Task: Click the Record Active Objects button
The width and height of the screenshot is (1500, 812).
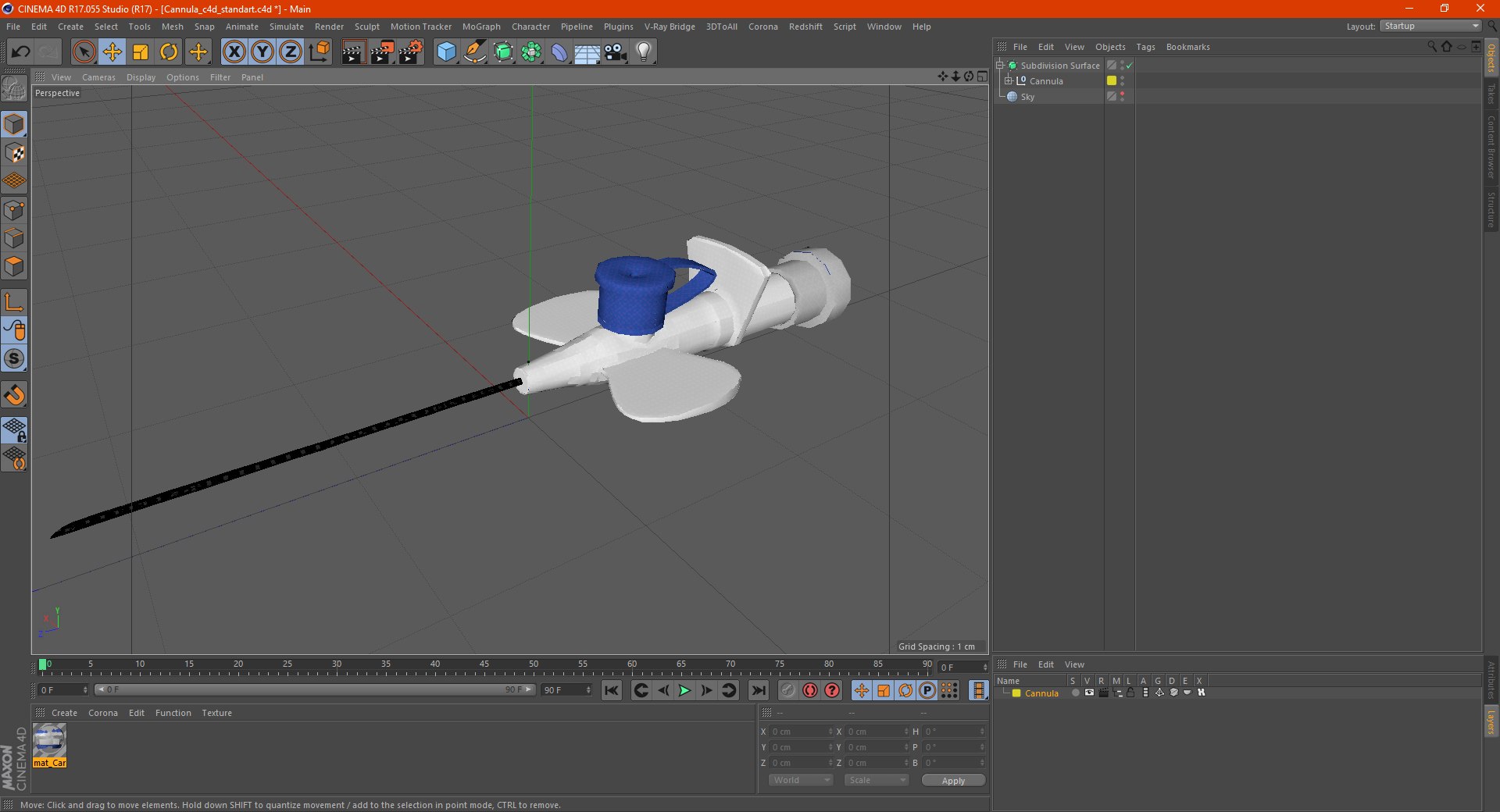Action: pos(787,690)
